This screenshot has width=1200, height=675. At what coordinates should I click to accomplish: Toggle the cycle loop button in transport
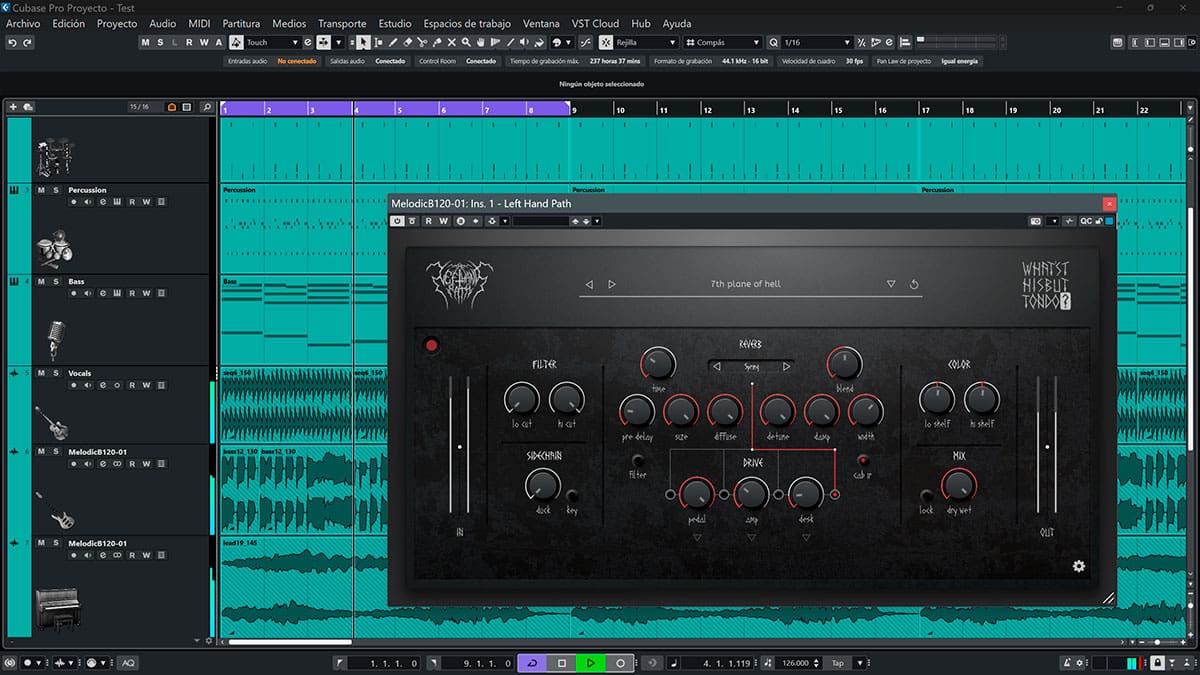pyautogui.click(x=532, y=663)
